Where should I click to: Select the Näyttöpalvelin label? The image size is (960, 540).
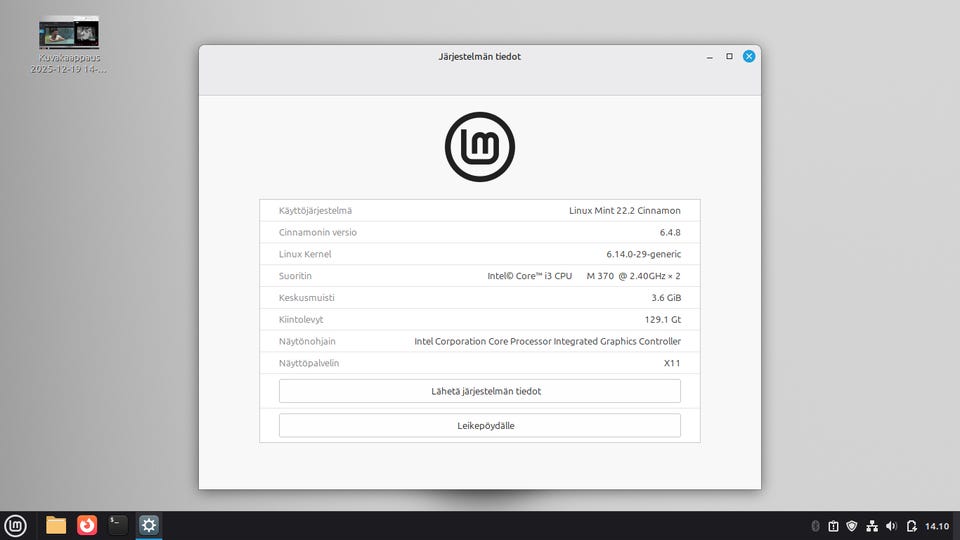click(x=309, y=363)
